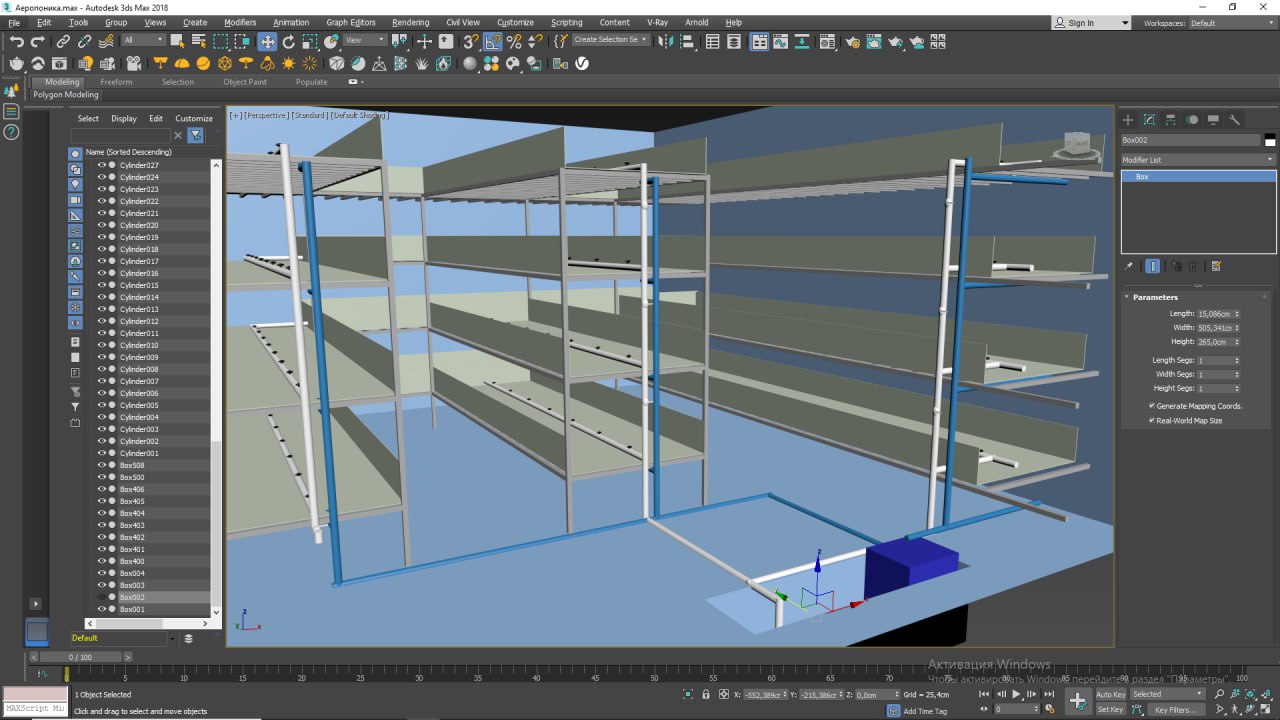
Task: Toggle visibility of Box508
Action: 101,465
